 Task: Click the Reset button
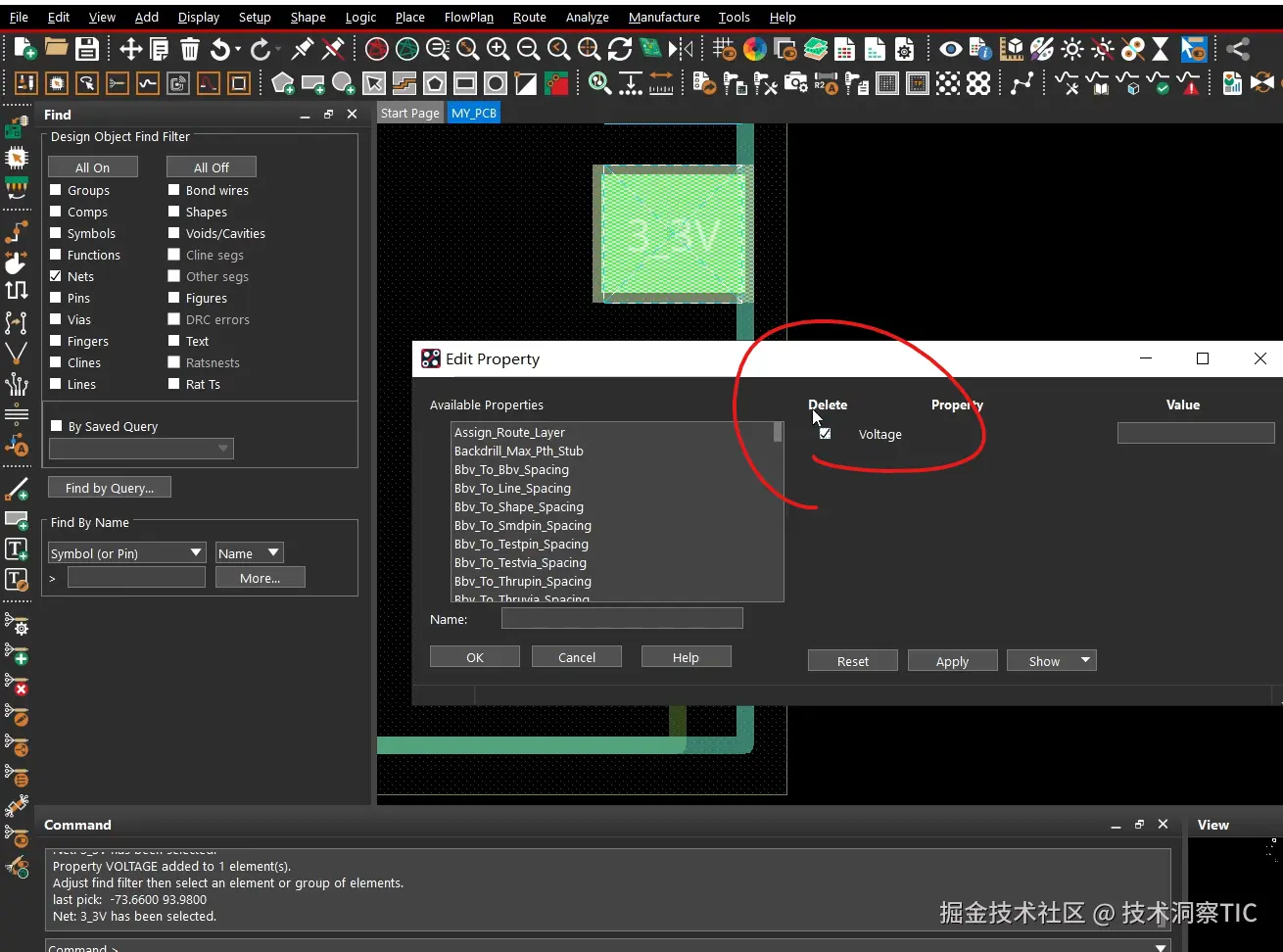[852, 661]
